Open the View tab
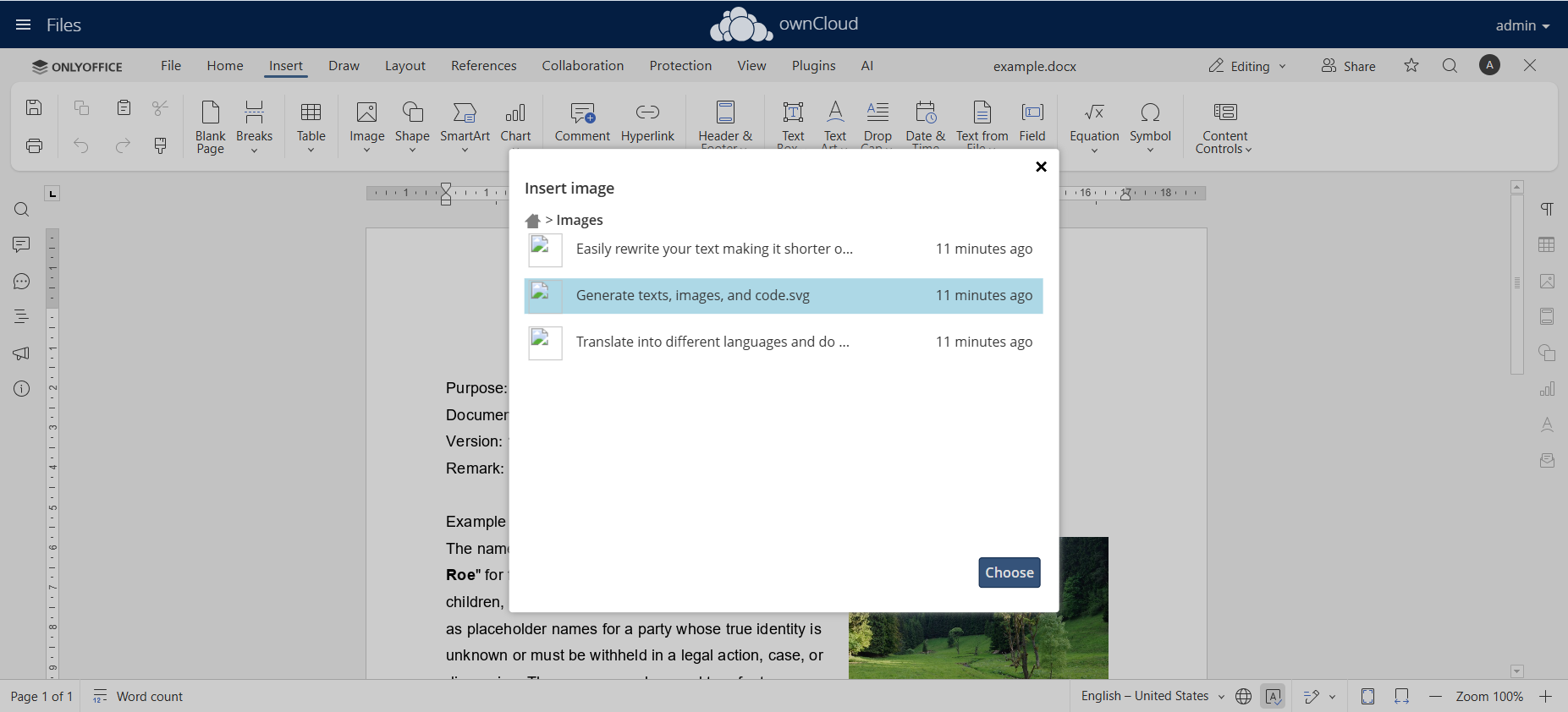Screen dimensions: 1568x712 click(x=751, y=65)
